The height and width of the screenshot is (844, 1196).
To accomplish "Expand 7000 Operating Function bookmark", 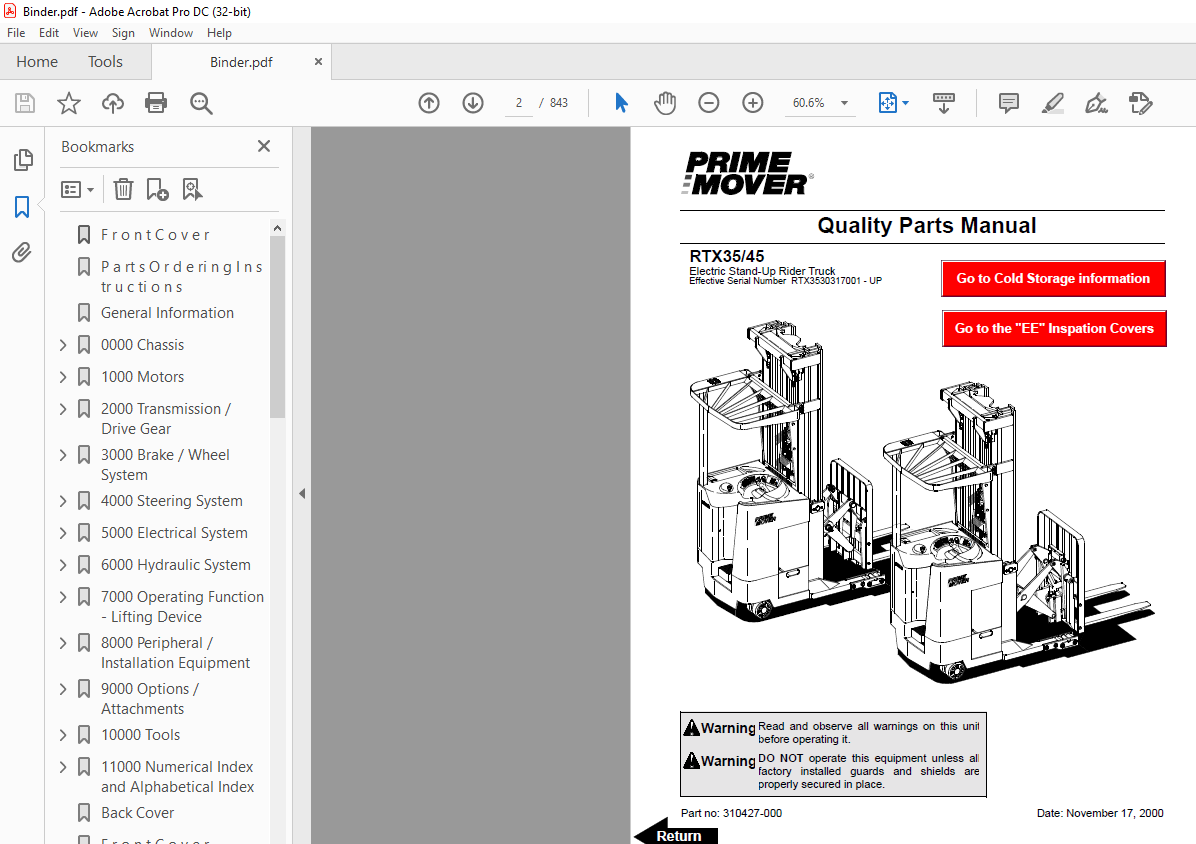I will (x=63, y=598).
